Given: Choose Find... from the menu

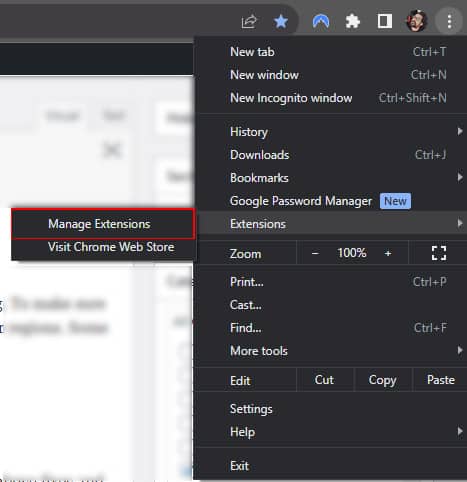Looking at the screenshot, I should pos(330,328).
